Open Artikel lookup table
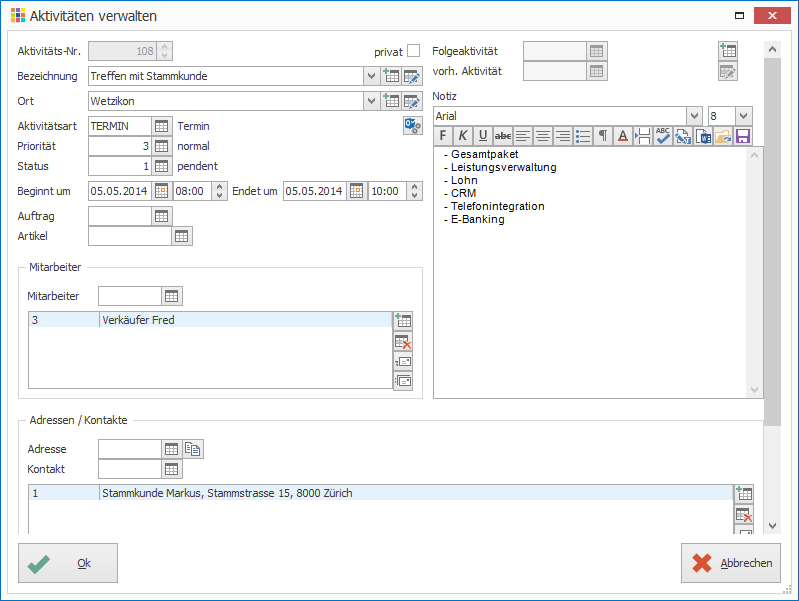Image resolution: width=799 pixels, height=601 pixels. [x=181, y=236]
